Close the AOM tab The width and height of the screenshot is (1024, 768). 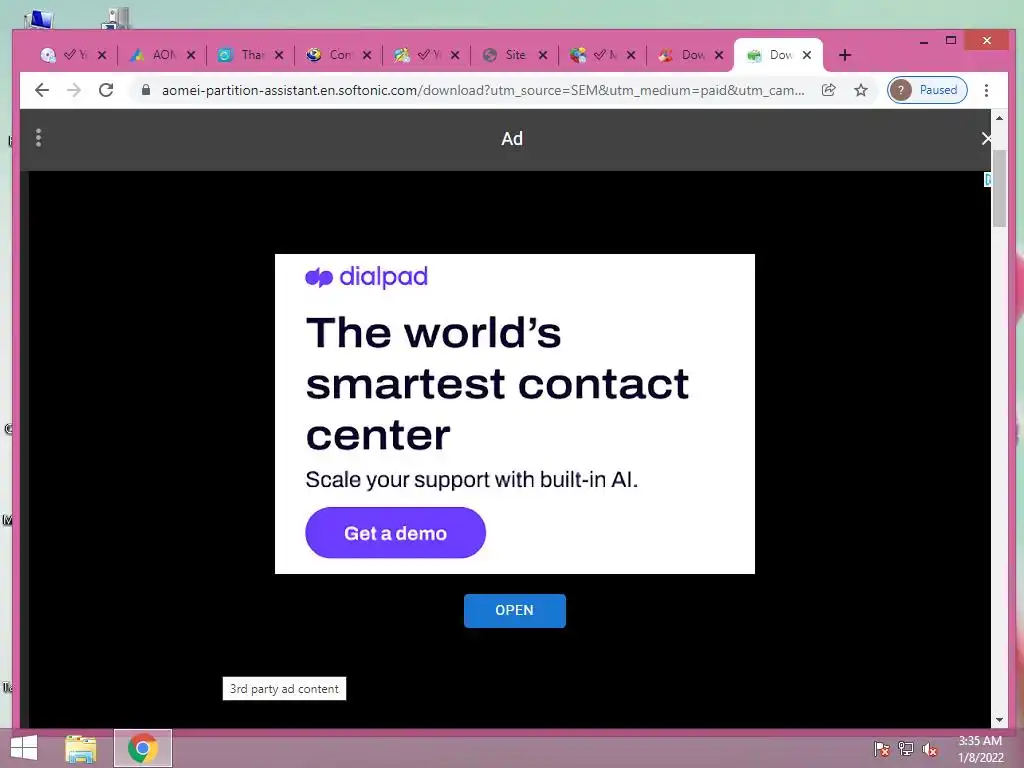(x=191, y=56)
